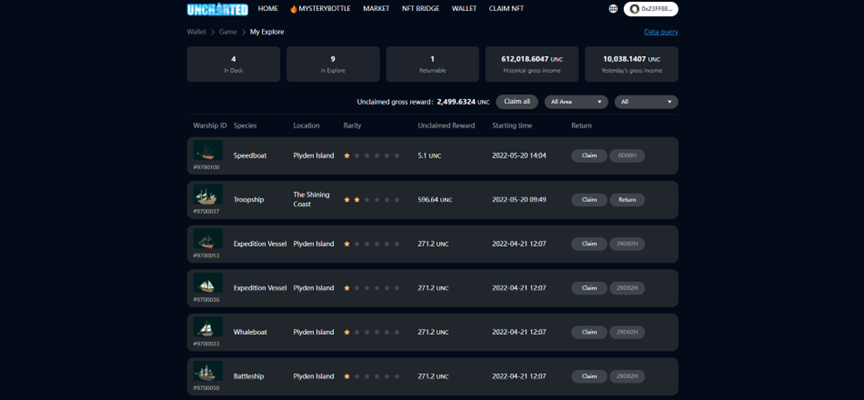Click the wallet avatar icon
Screen dimensions: 864x400
point(634,9)
